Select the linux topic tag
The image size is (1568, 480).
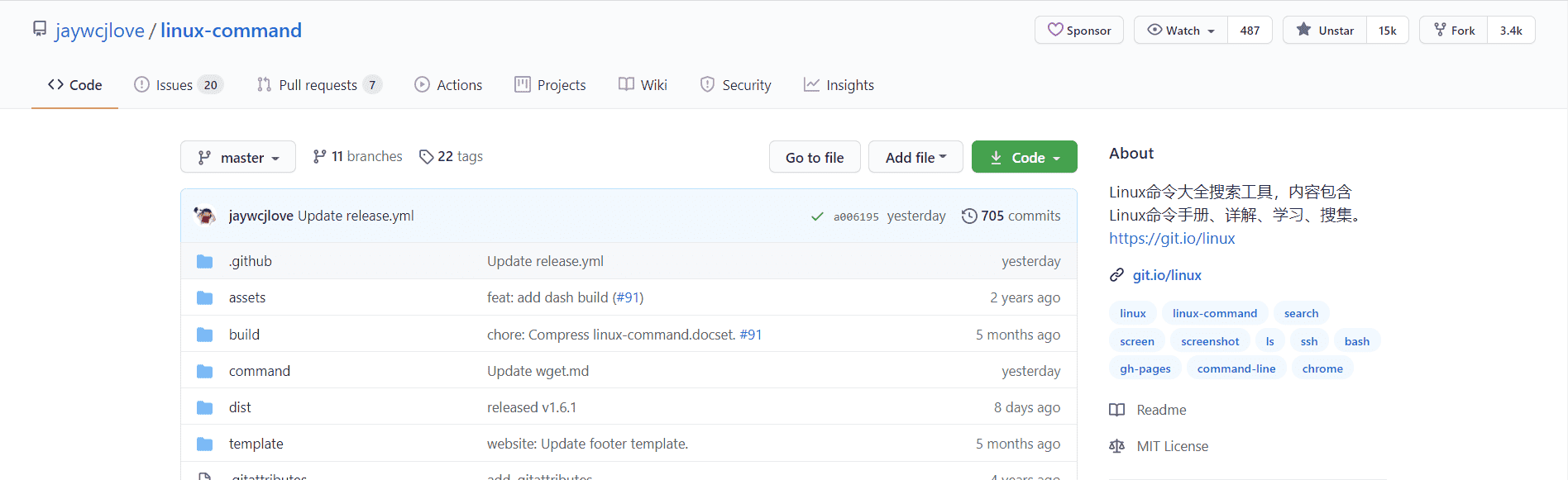[1133, 313]
